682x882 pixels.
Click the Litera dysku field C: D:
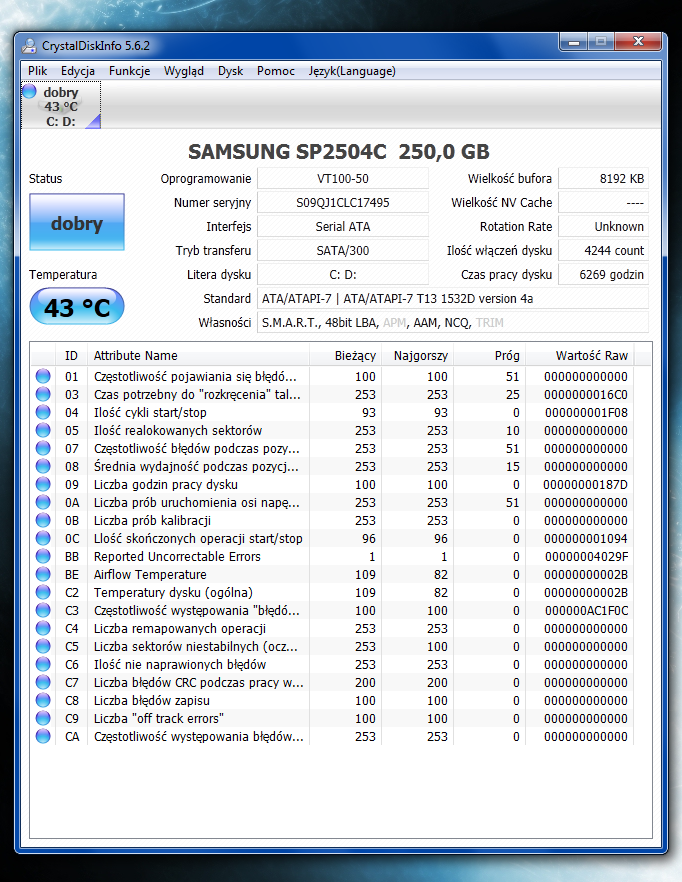[343, 274]
